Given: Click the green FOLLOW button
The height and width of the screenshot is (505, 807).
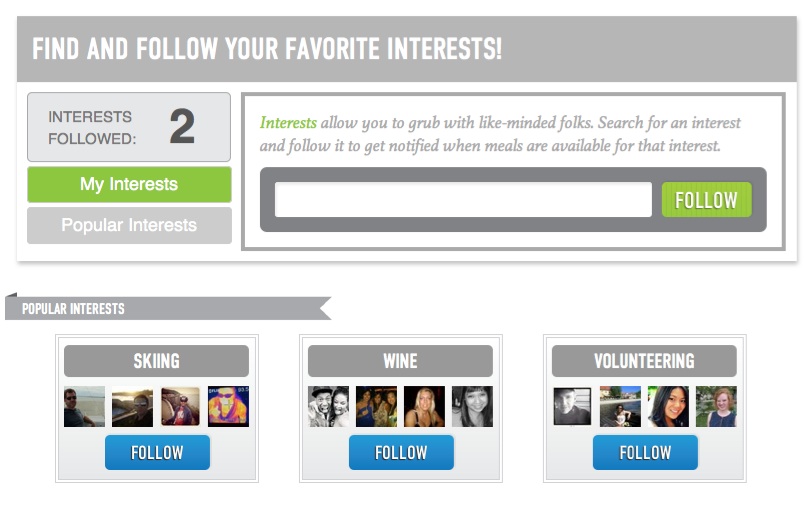Looking at the screenshot, I should pos(707,200).
